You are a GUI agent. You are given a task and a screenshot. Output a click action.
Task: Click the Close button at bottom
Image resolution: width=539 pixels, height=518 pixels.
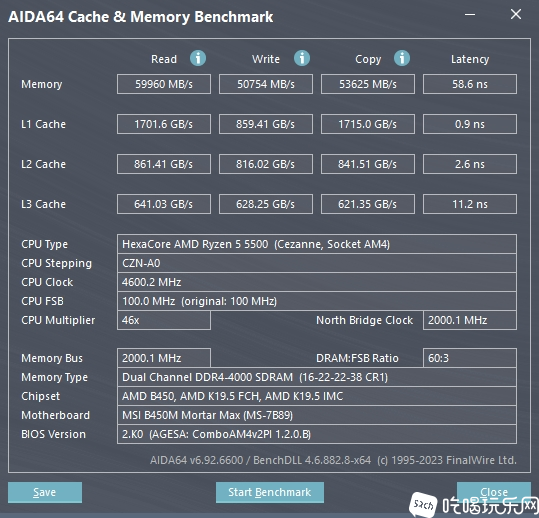(494, 492)
